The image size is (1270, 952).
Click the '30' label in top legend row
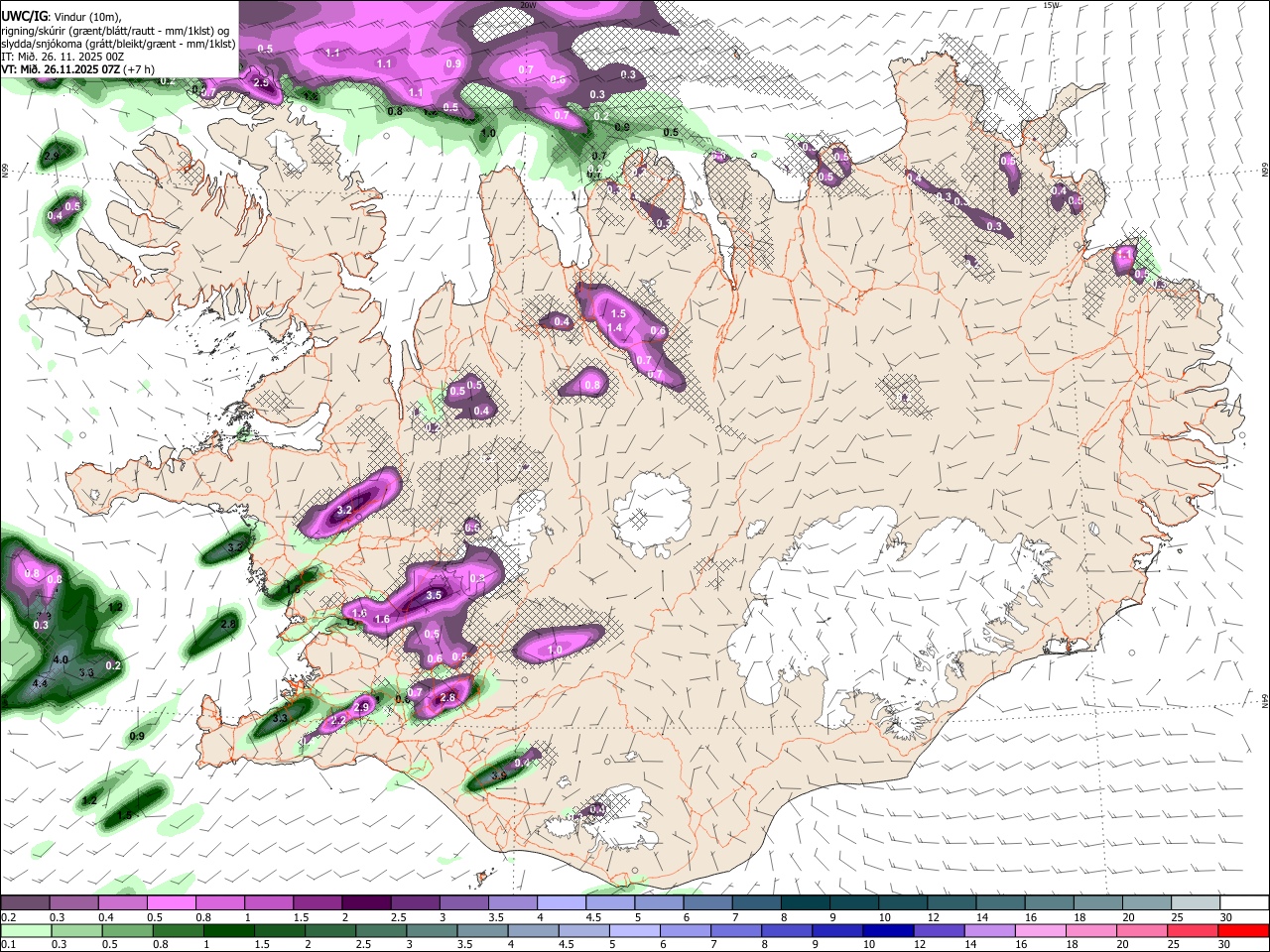click(1226, 917)
